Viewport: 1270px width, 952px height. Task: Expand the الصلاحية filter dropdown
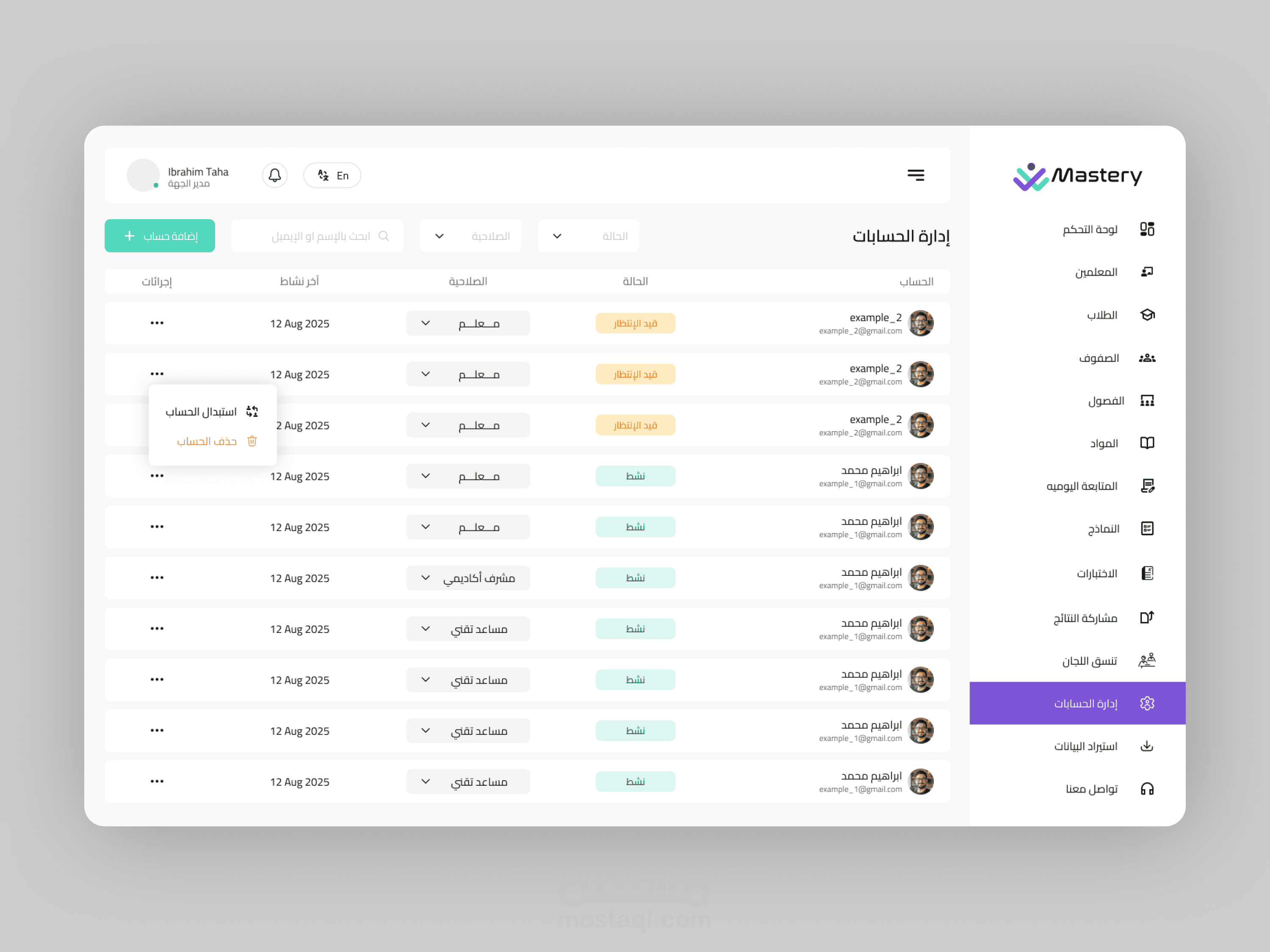pos(470,236)
